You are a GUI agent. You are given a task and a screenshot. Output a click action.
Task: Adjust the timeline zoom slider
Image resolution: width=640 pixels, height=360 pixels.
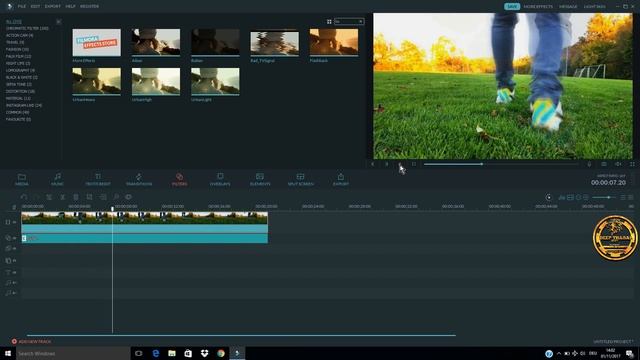tap(604, 198)
